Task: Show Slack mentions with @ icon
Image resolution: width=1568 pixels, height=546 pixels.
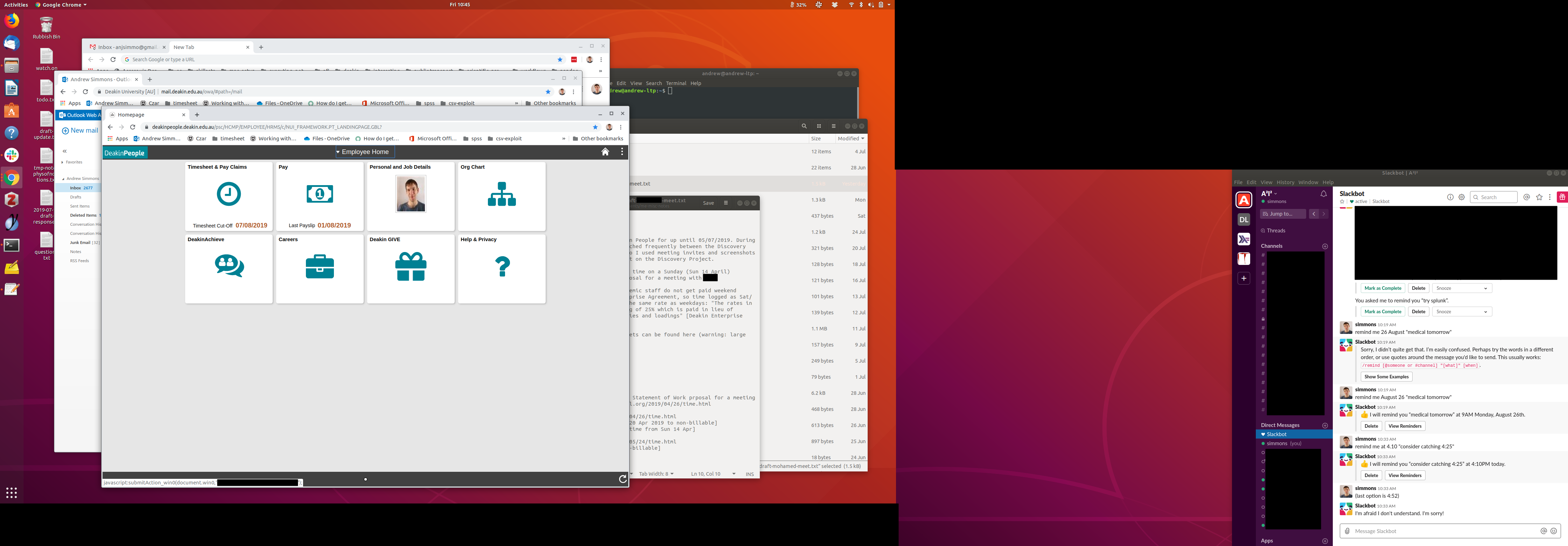Action: (x=1527, y=197)
